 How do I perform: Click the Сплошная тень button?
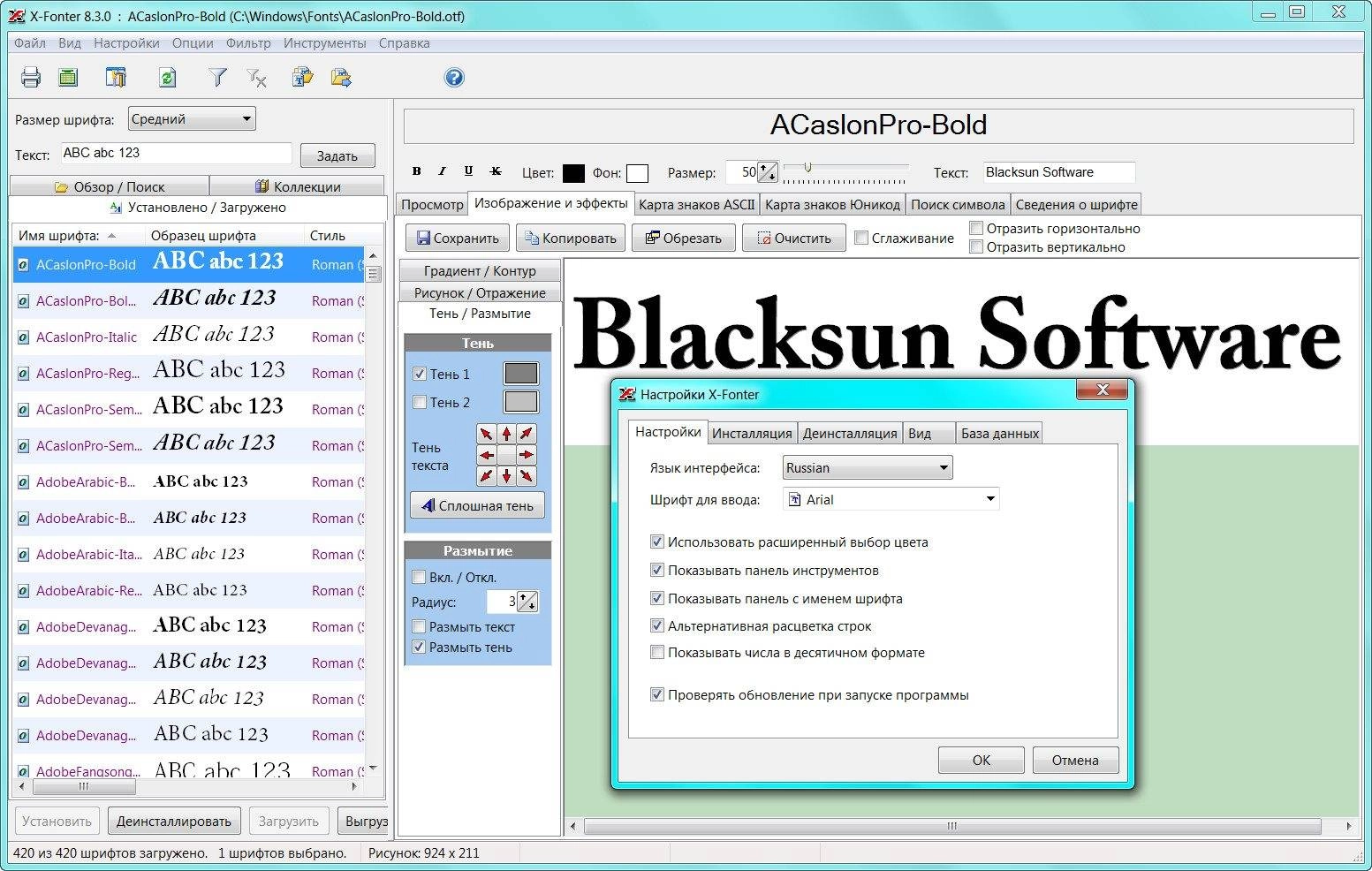477,505
